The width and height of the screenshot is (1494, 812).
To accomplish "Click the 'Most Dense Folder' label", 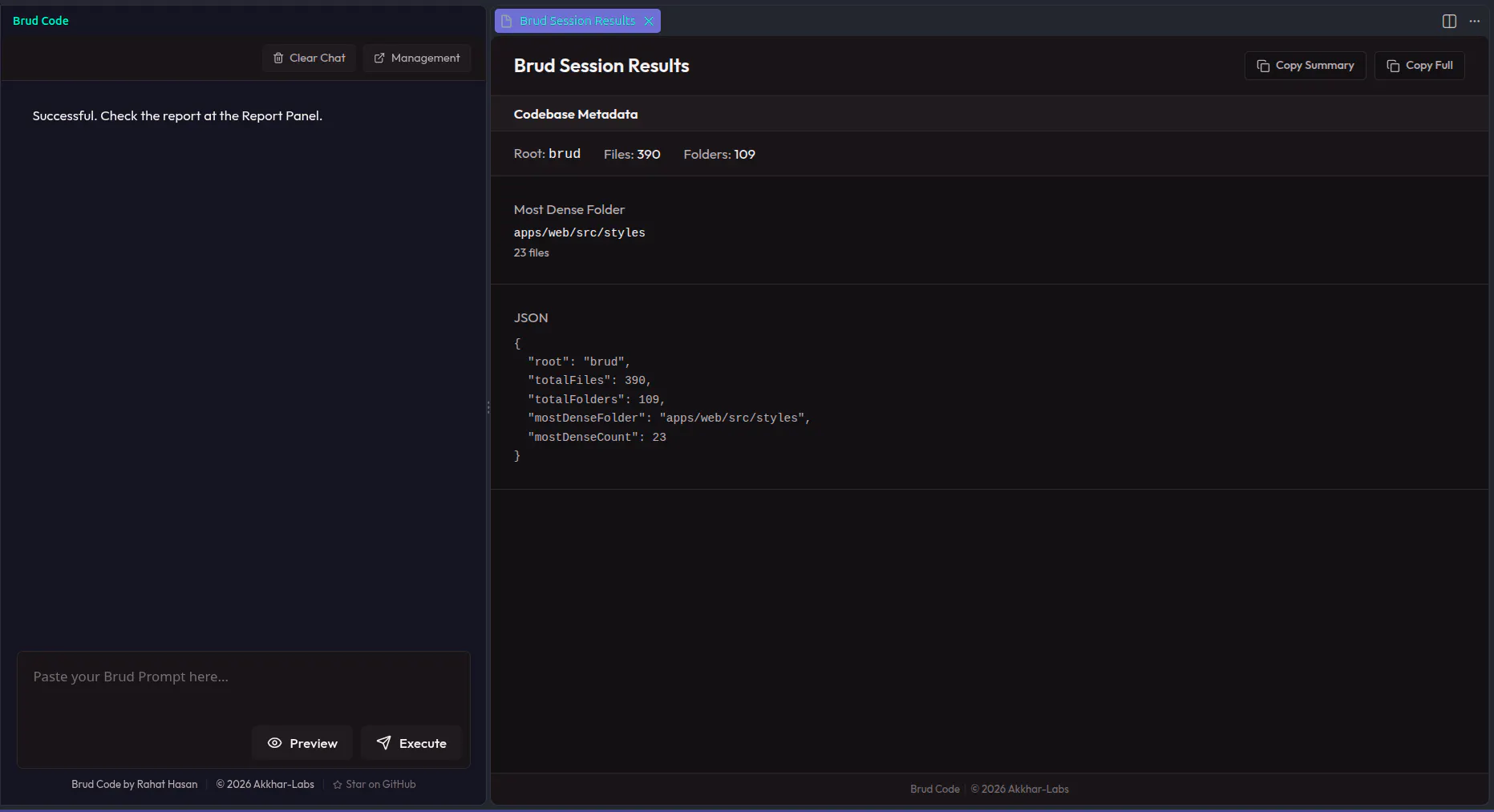I will point(569,209).
